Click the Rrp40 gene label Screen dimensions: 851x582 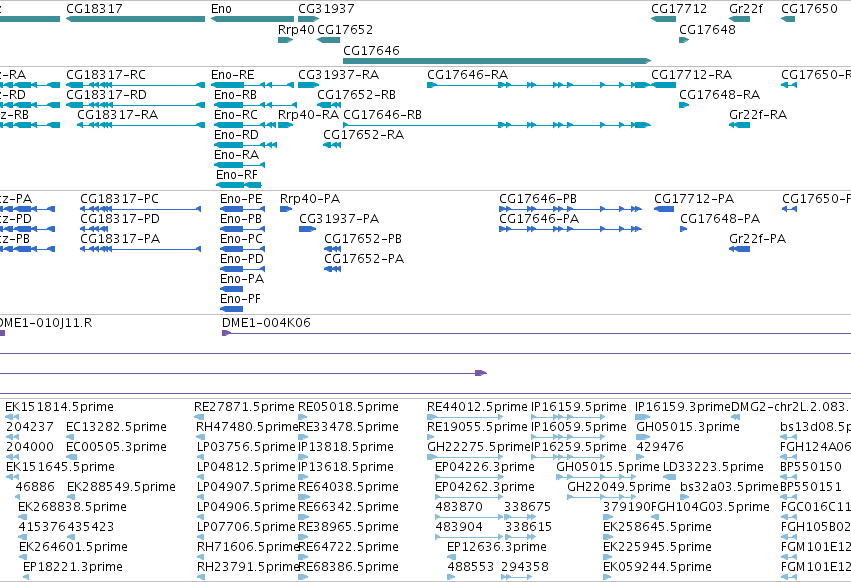[296, 30]
